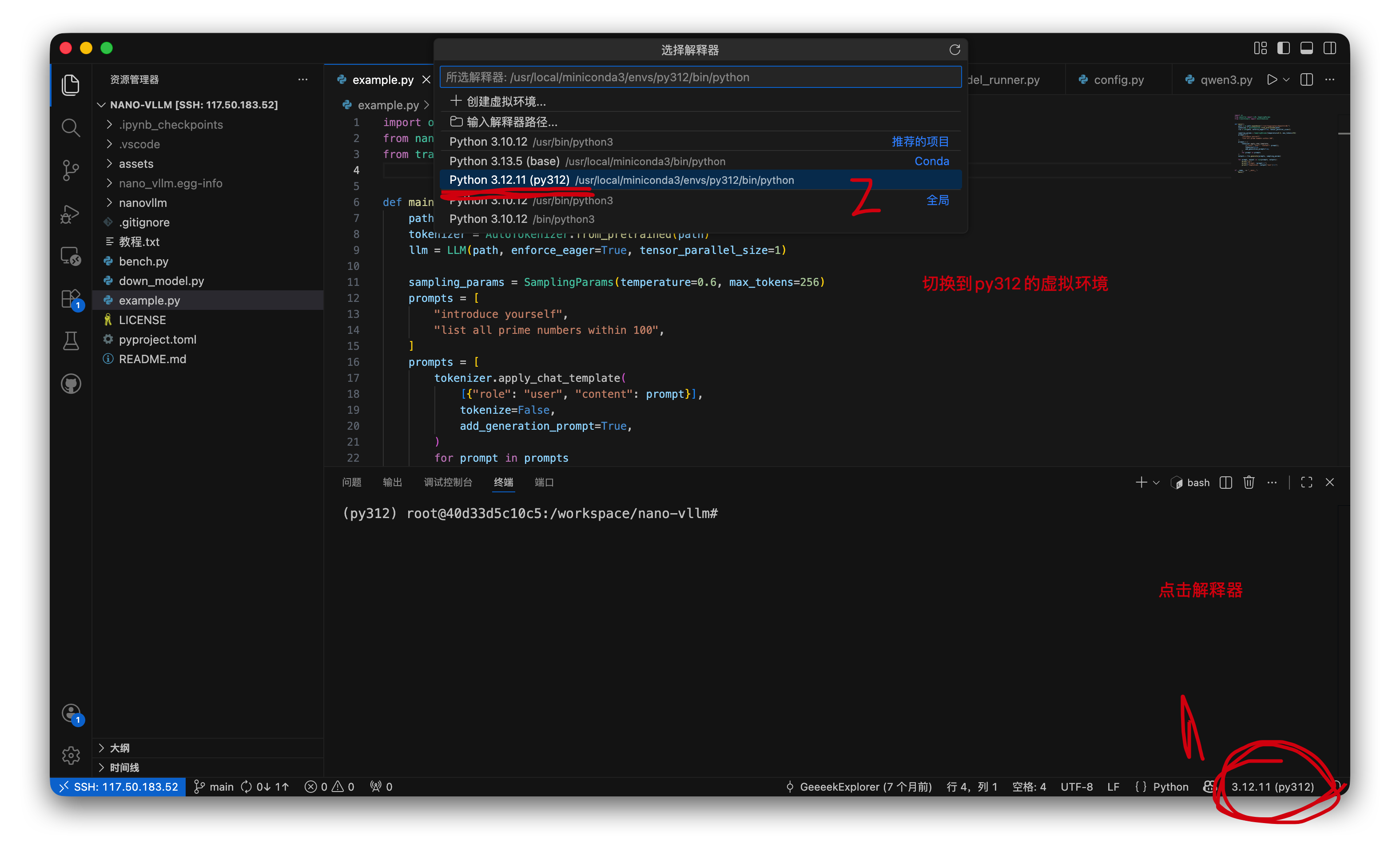The width and height of the screenshot is (1400, 863).
Task: Open the Testing flask icon
Action: coord(70,341)
